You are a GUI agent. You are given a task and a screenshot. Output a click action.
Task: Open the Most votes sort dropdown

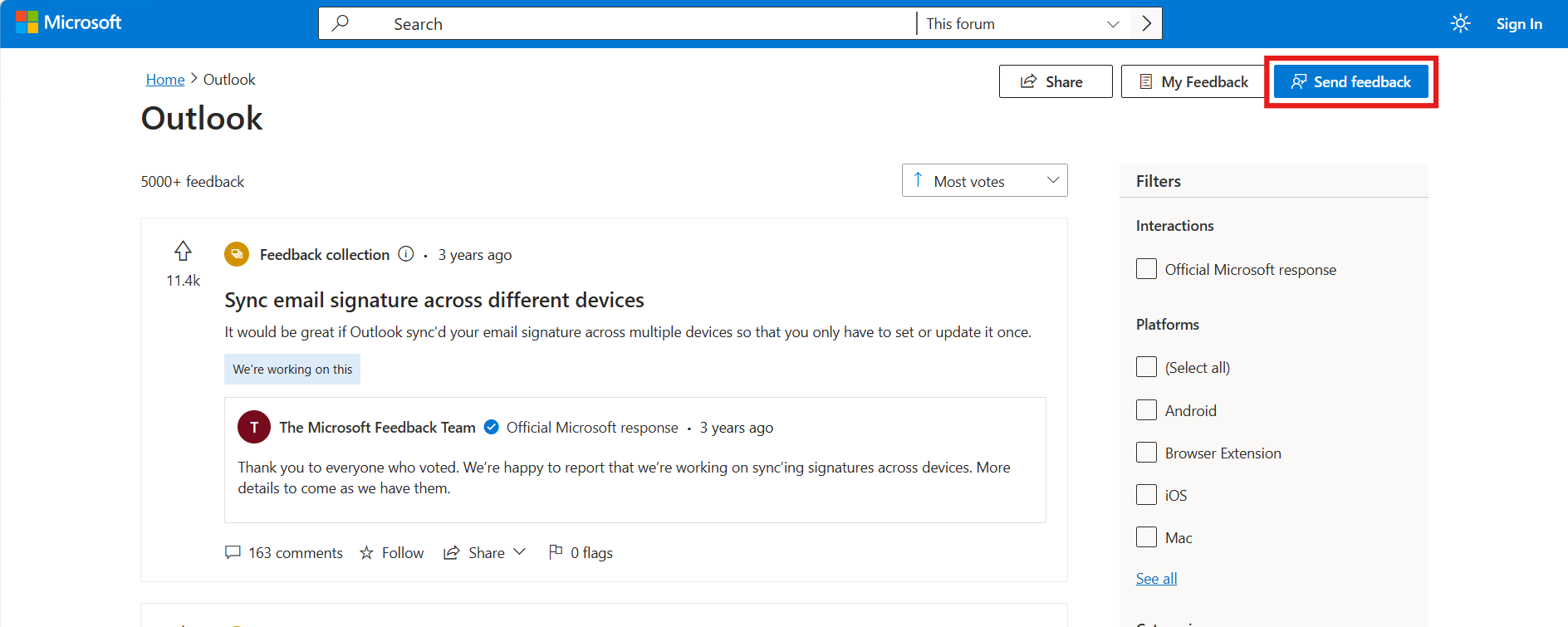tap(985, 180)
